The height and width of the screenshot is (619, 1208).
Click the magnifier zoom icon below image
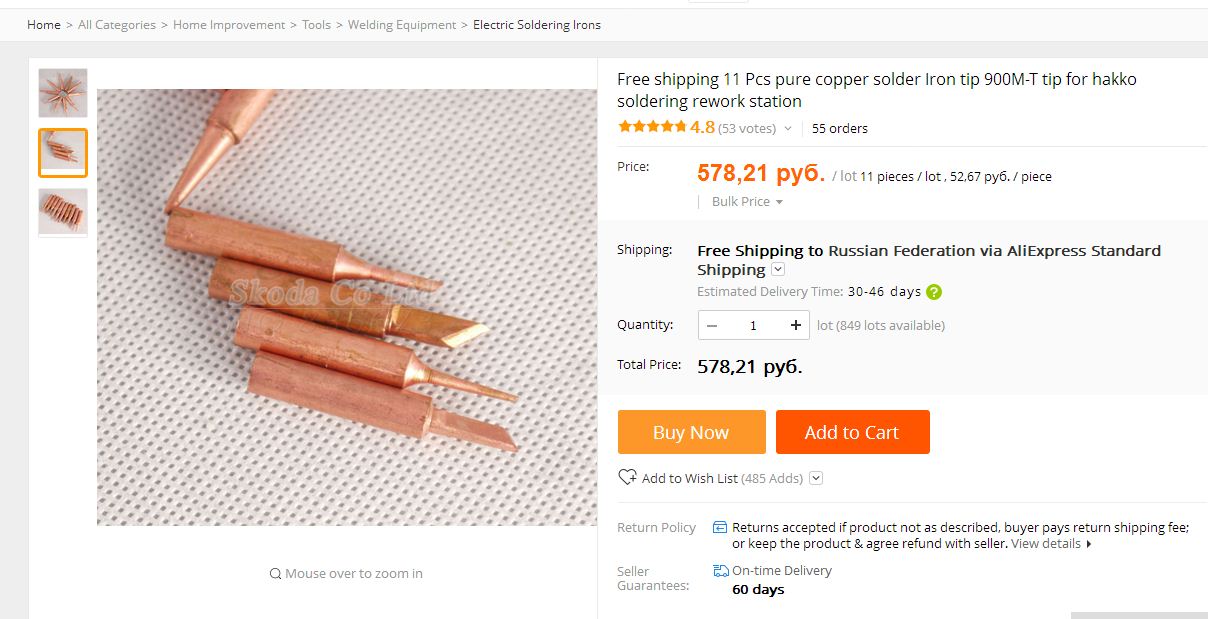[275, 574]
